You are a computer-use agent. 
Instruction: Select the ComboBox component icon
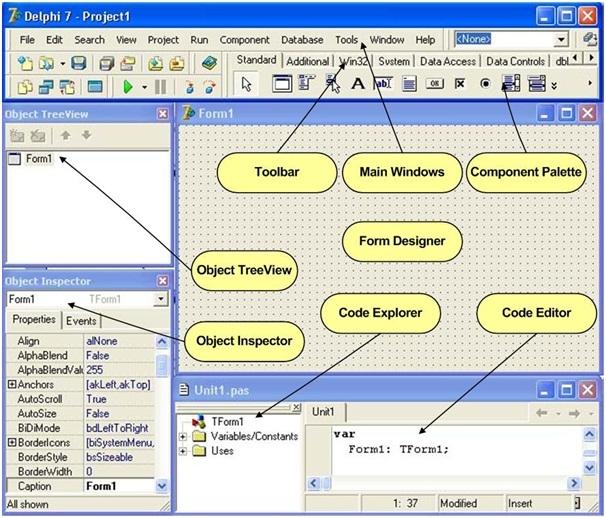click(x=537, y=83)
